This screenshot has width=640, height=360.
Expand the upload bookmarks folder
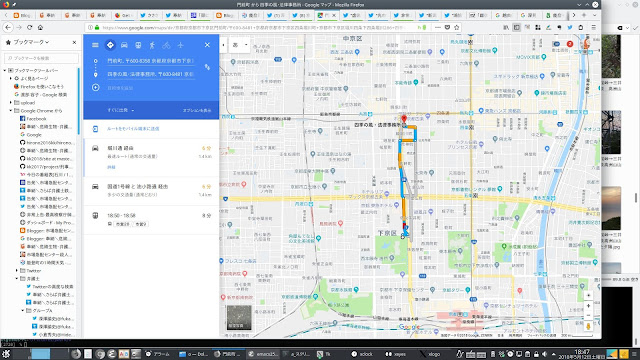click(x=11, y=102)
